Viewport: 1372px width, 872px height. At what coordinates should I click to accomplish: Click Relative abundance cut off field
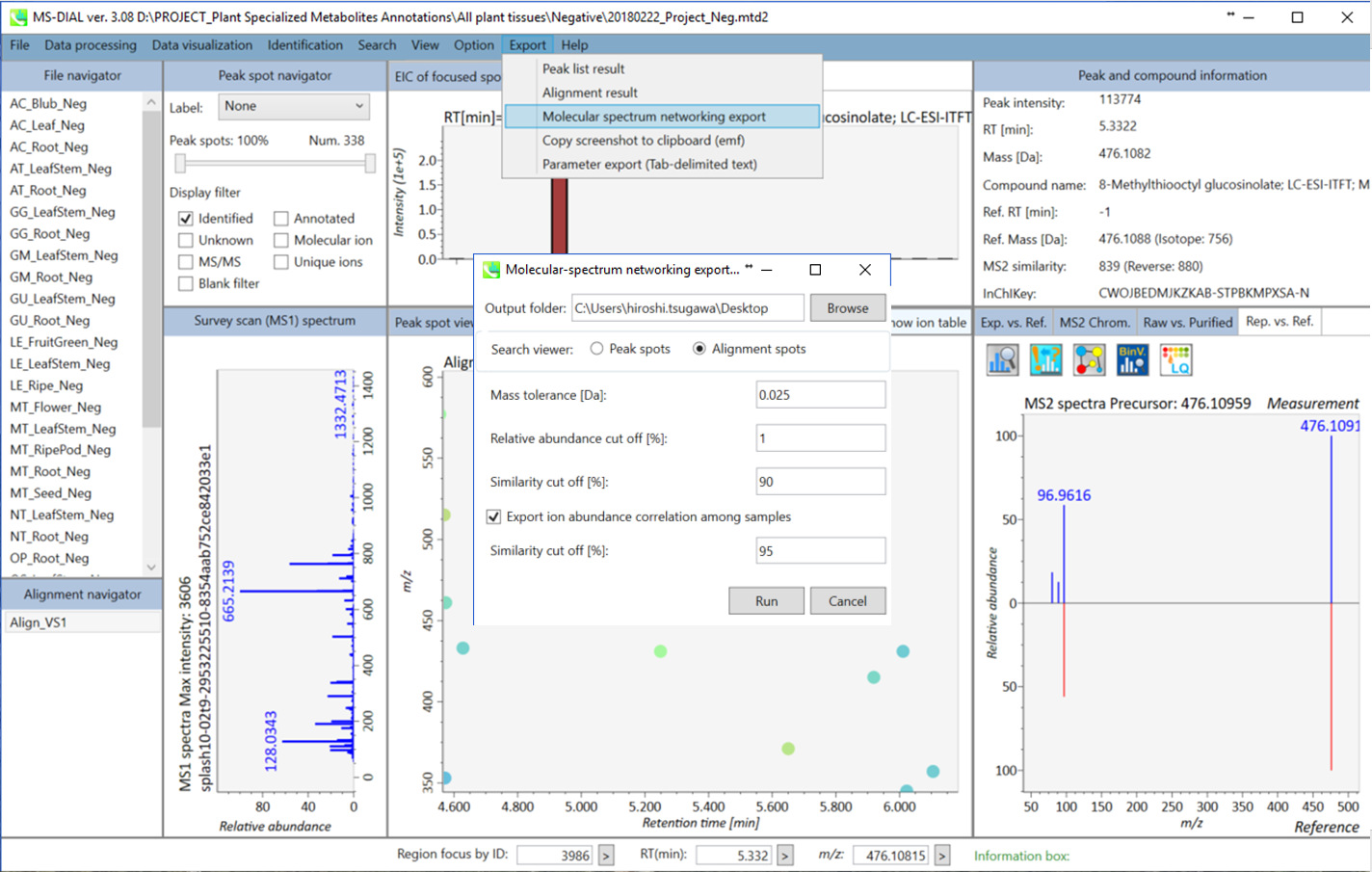click(821, 438)
